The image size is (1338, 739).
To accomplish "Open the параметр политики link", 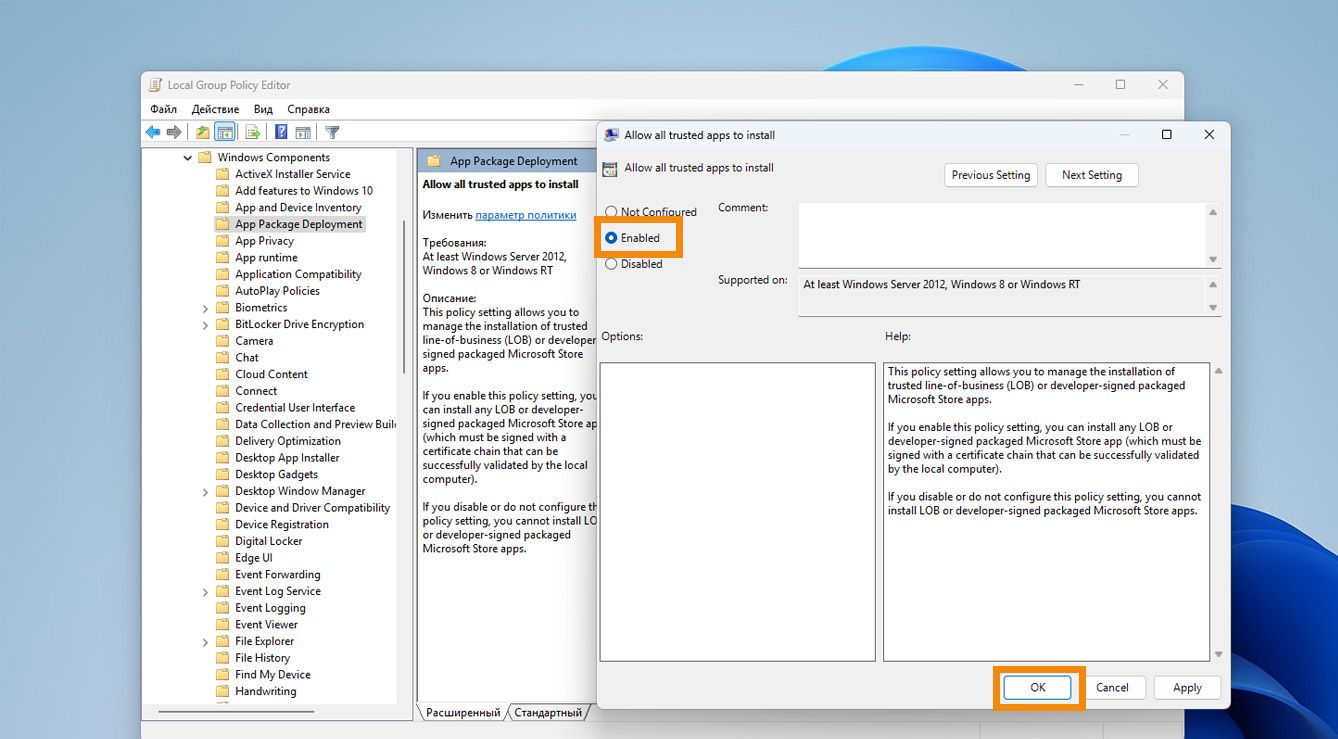I will [526, 215].
